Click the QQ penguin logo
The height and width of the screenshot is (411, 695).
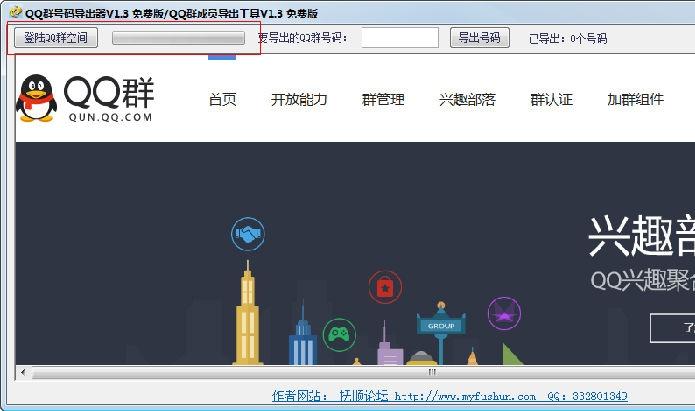tap(36, 98)
